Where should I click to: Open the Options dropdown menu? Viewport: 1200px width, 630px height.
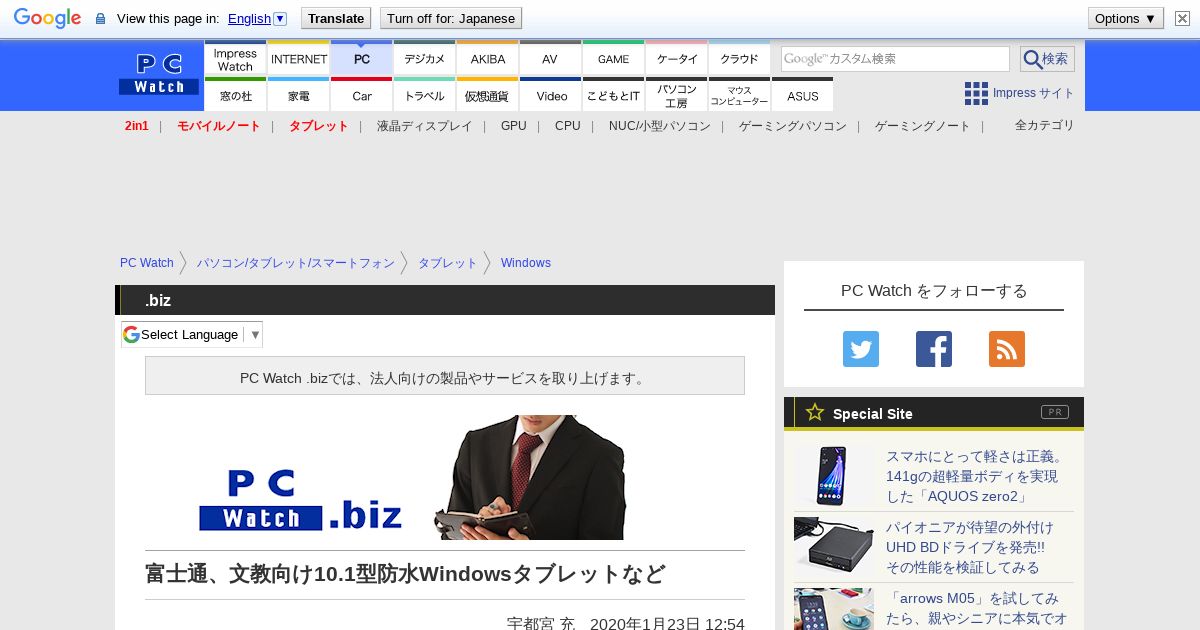coord(1125,18)
